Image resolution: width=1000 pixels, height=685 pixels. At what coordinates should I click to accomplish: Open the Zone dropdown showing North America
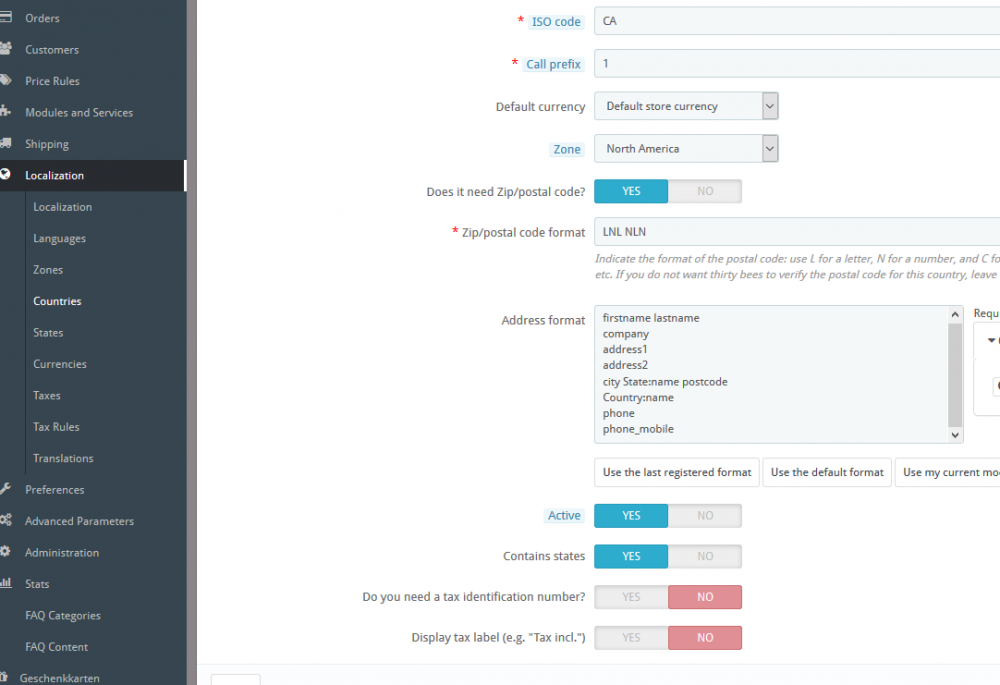686,149
